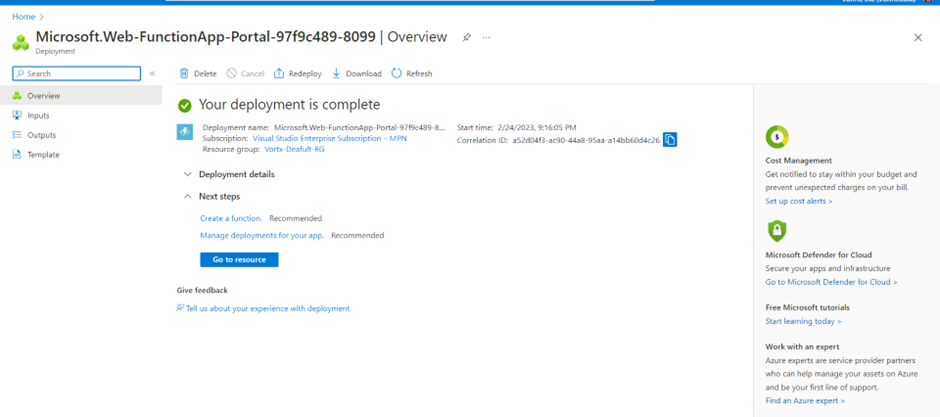Screen dimensions: 940x417
Task: Open Start learning today link
Action: (803, 321)
